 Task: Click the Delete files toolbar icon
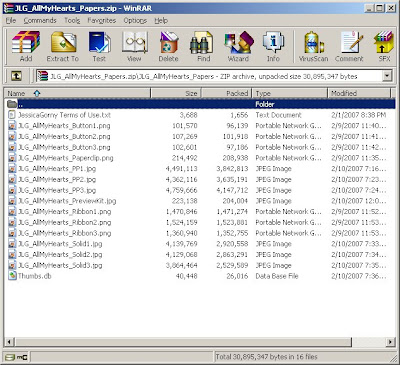coord(169,46)
